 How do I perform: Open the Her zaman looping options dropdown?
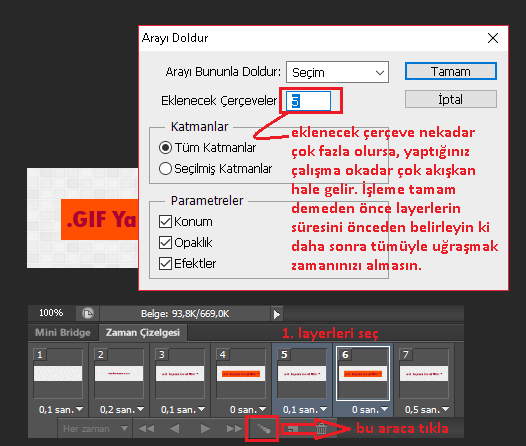click(x=95, y=429)
